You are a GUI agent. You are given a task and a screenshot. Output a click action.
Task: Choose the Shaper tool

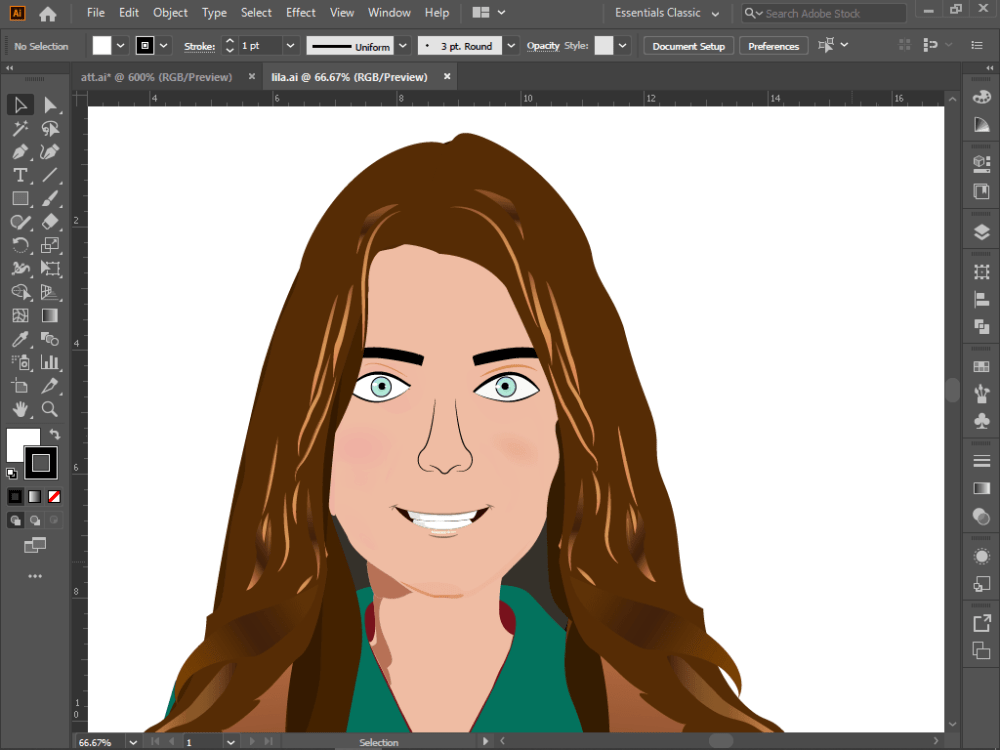click(20, 222)
